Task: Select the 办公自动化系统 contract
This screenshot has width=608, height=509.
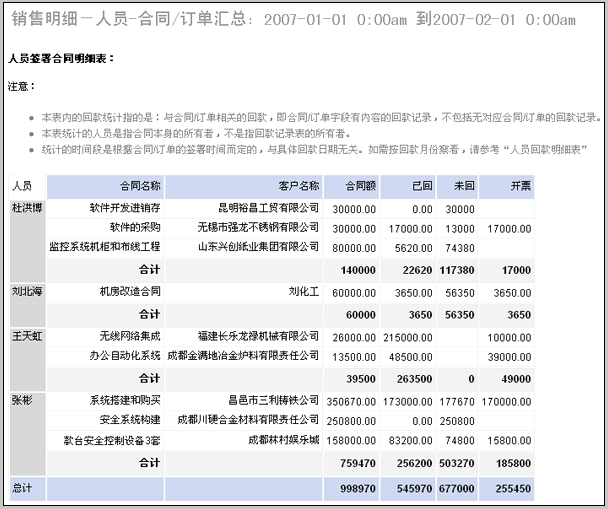Action: (125, 355)
